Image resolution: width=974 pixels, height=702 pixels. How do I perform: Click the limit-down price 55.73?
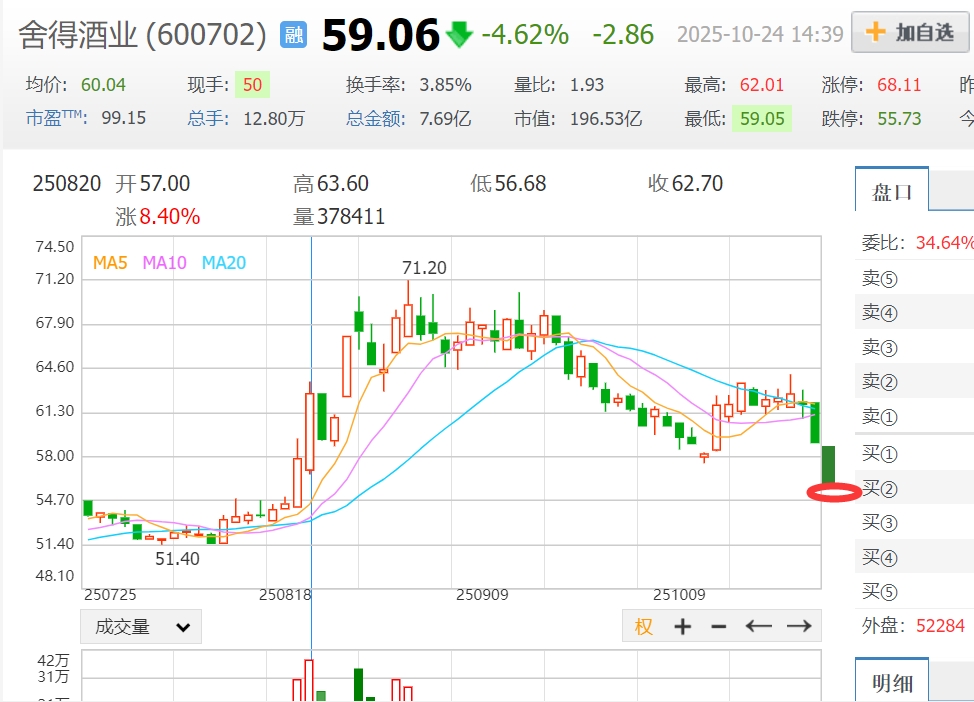(x=899, y=118)
